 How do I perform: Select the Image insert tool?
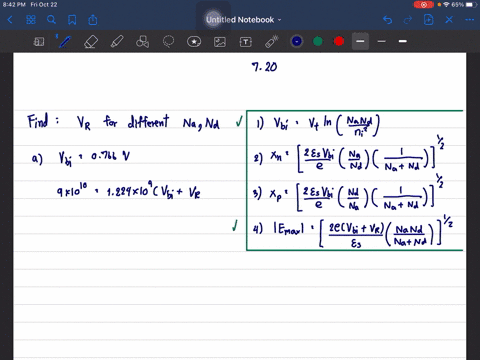pyautogui.click(x=220, y=42)
